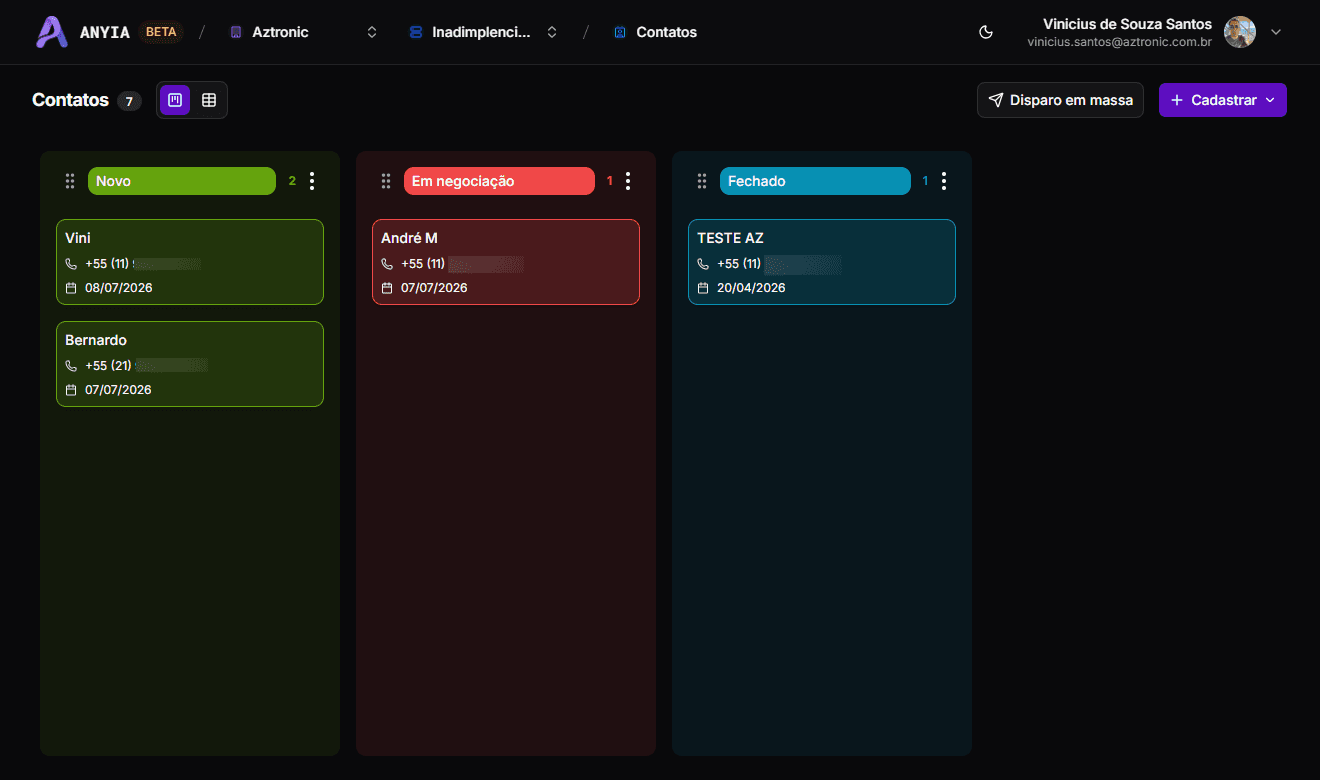Image resolution: width=1320 pixels, height=780 pixels.
Task: Click the drag handle of Em negociação column
Action: (x=386, y=181)
